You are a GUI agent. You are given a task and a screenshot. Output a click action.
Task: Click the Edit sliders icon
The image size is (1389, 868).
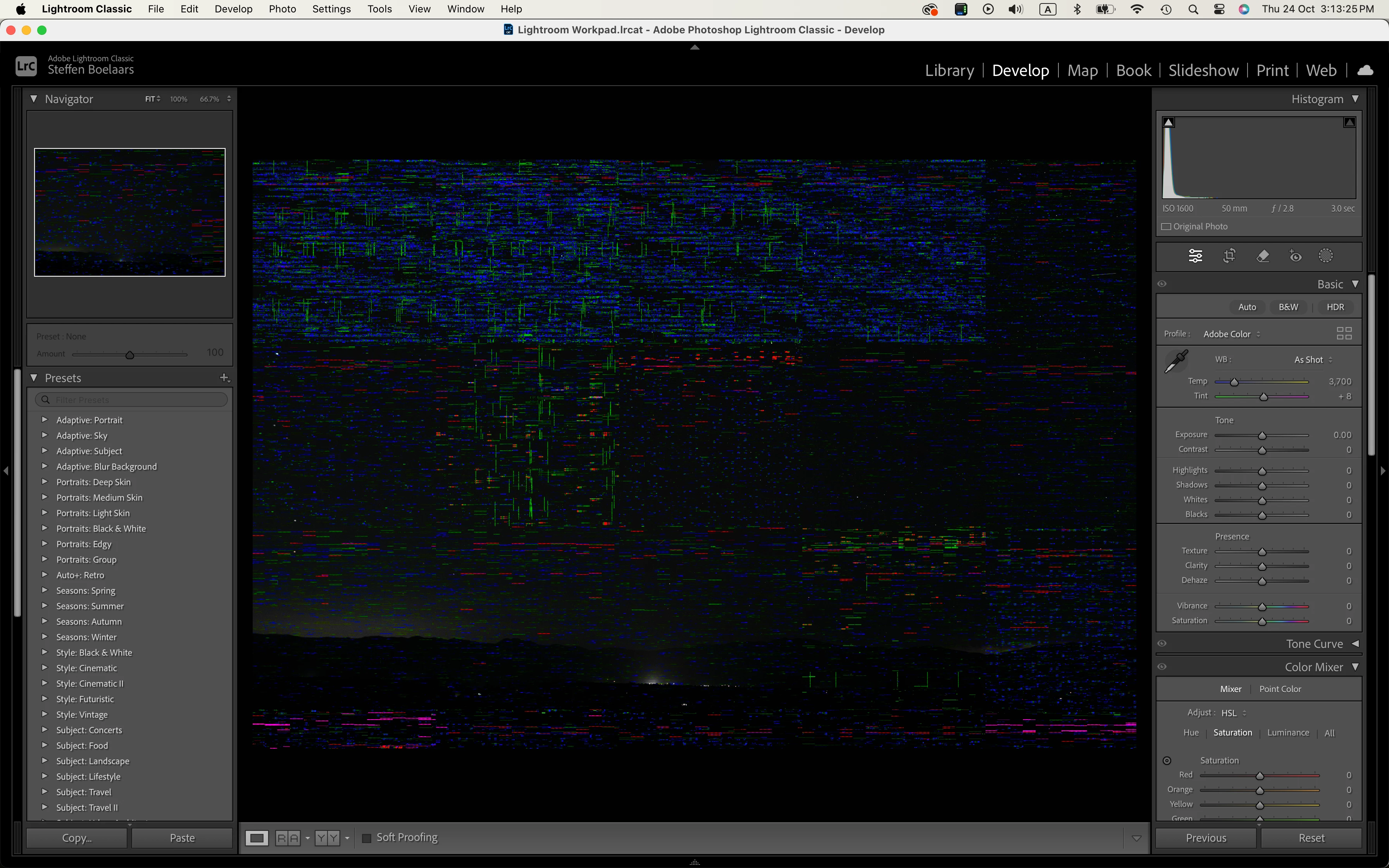(x=1196, y=256)
